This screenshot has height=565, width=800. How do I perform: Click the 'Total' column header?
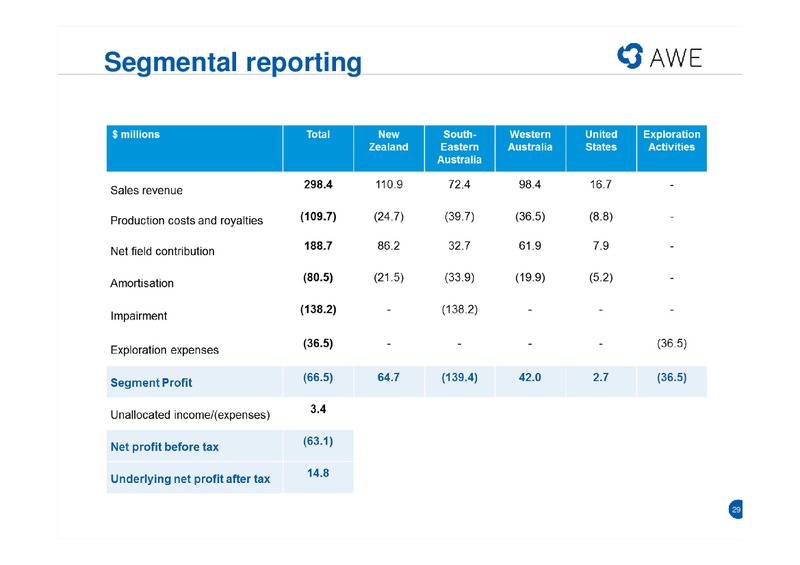click(318, 148)
